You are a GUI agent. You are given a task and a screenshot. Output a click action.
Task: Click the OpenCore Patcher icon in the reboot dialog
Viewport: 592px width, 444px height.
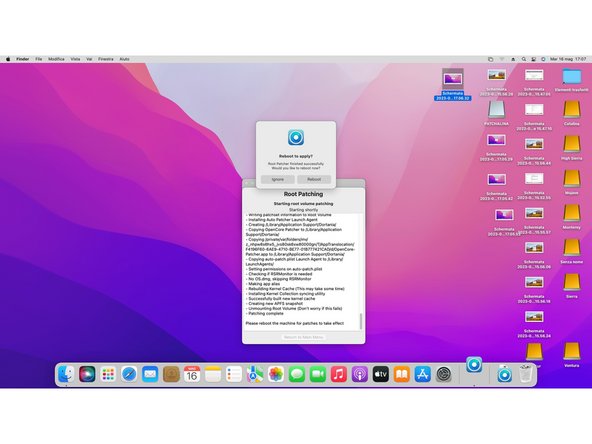(296, 137)
